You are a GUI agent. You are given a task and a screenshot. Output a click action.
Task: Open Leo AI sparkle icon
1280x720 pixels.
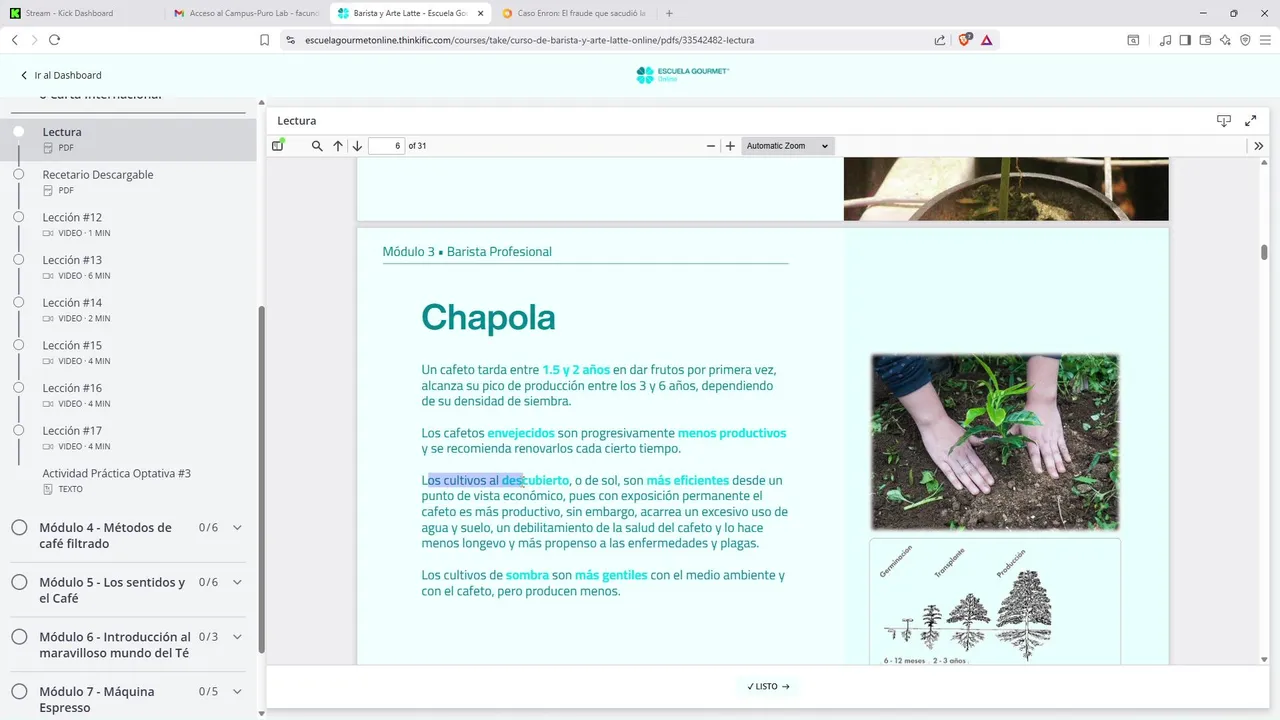click(x=1225, y=40)
